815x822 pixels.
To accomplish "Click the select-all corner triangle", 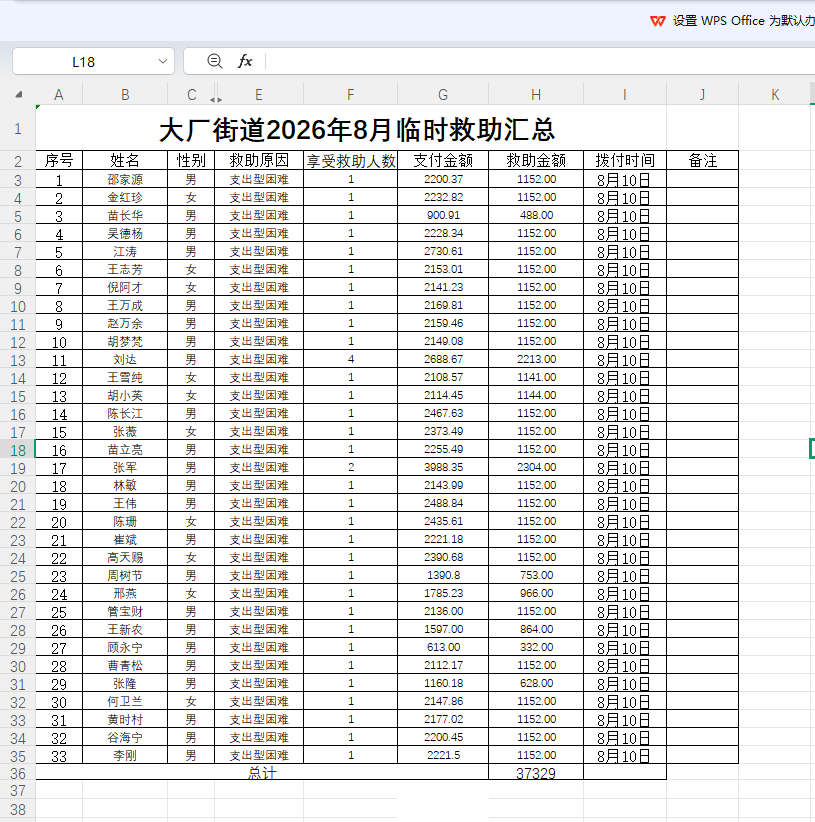I will coord(19,95).
